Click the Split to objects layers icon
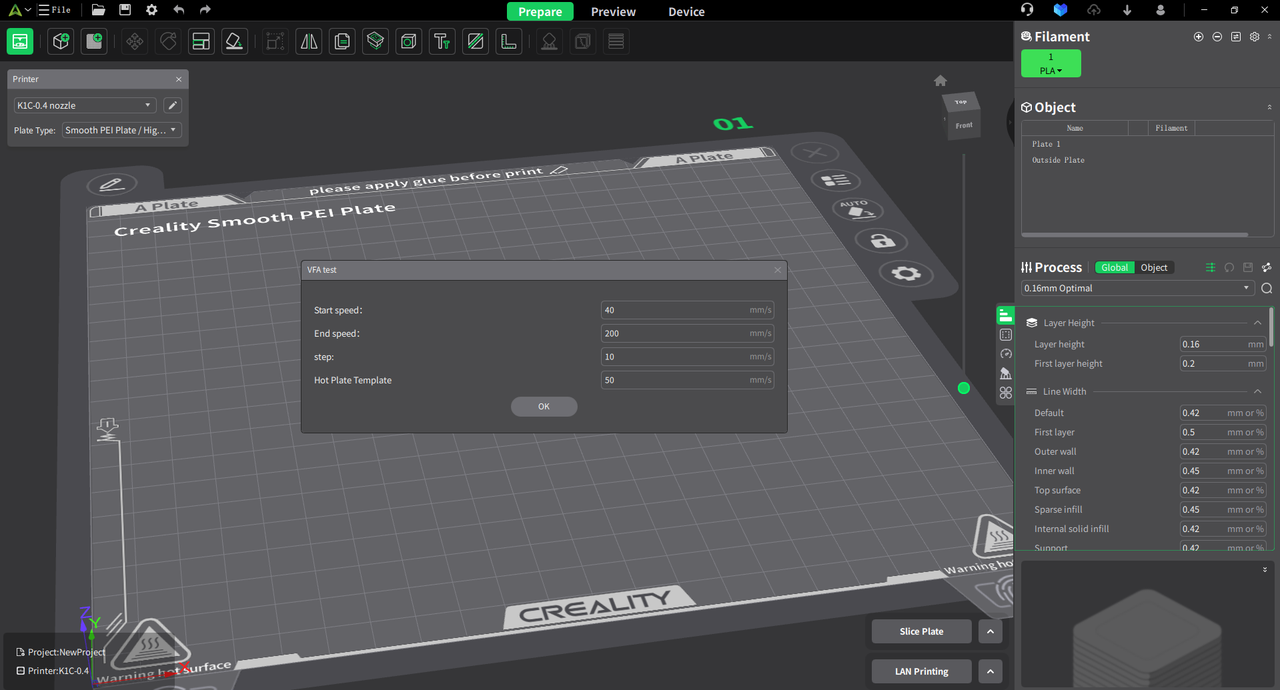Screen dimensions: 1280x690 click(x=375, y=41)
